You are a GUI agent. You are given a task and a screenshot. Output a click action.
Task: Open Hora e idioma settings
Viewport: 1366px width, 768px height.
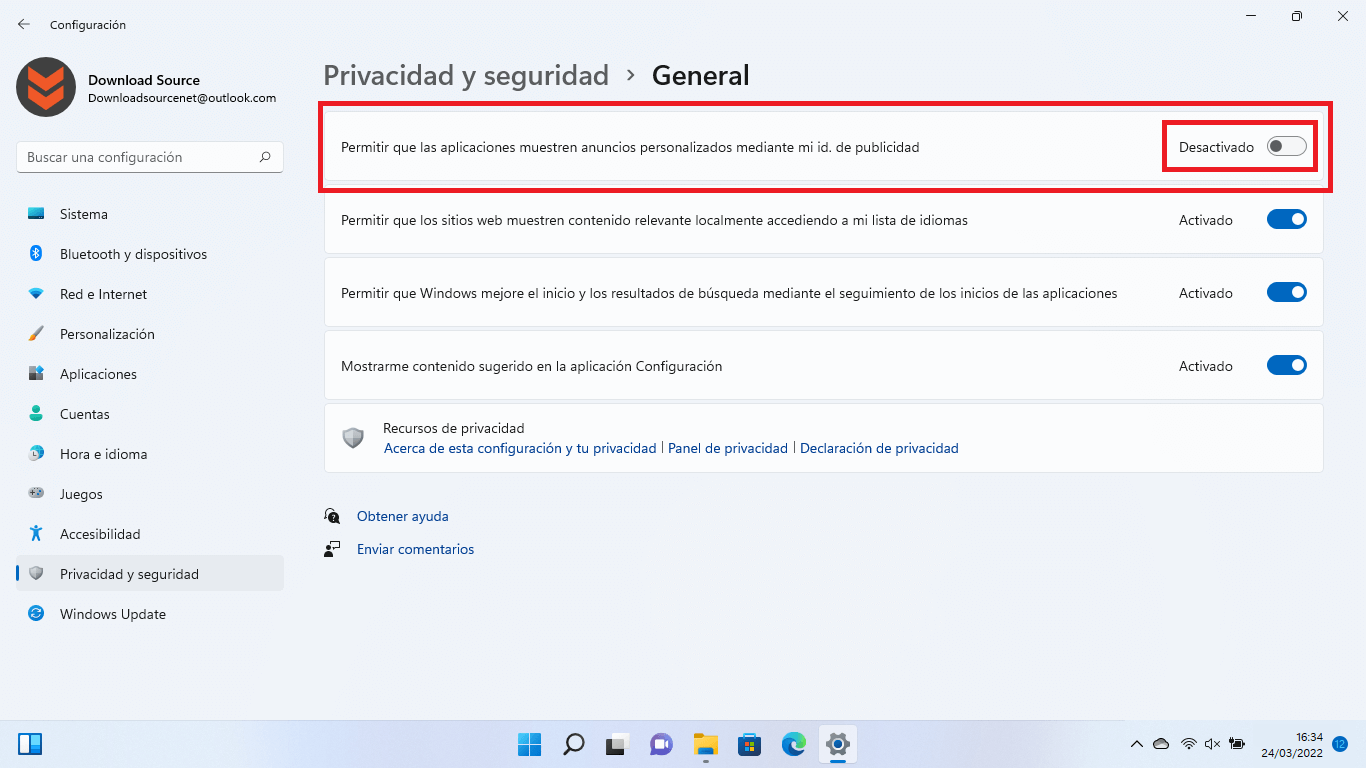click(150, 454)
